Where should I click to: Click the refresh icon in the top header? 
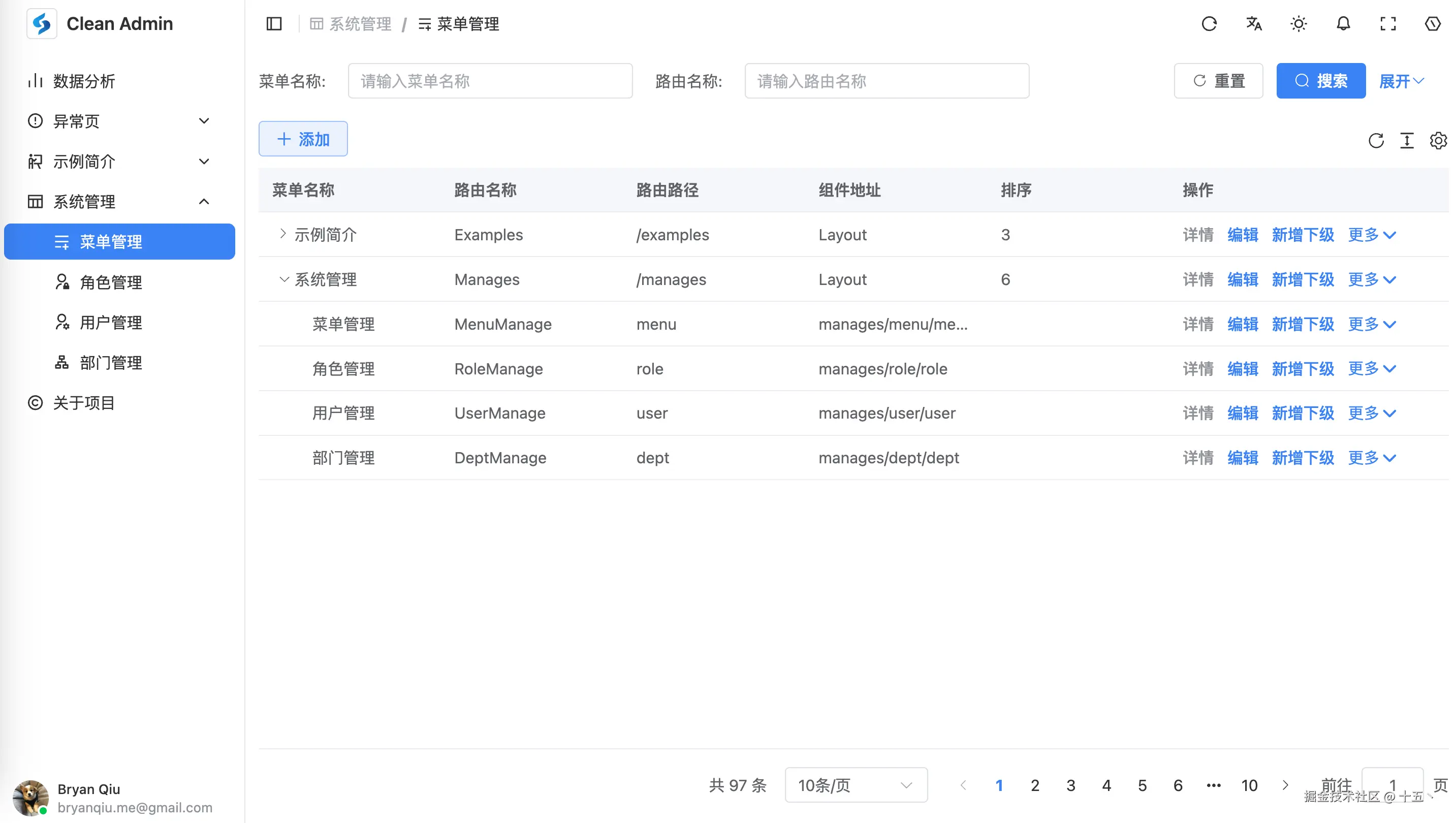tap(1209, 24)
